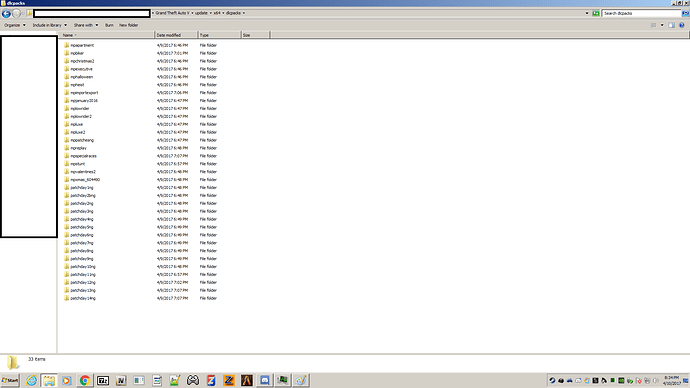Expand the Share with dropdown

click(86, 25)
